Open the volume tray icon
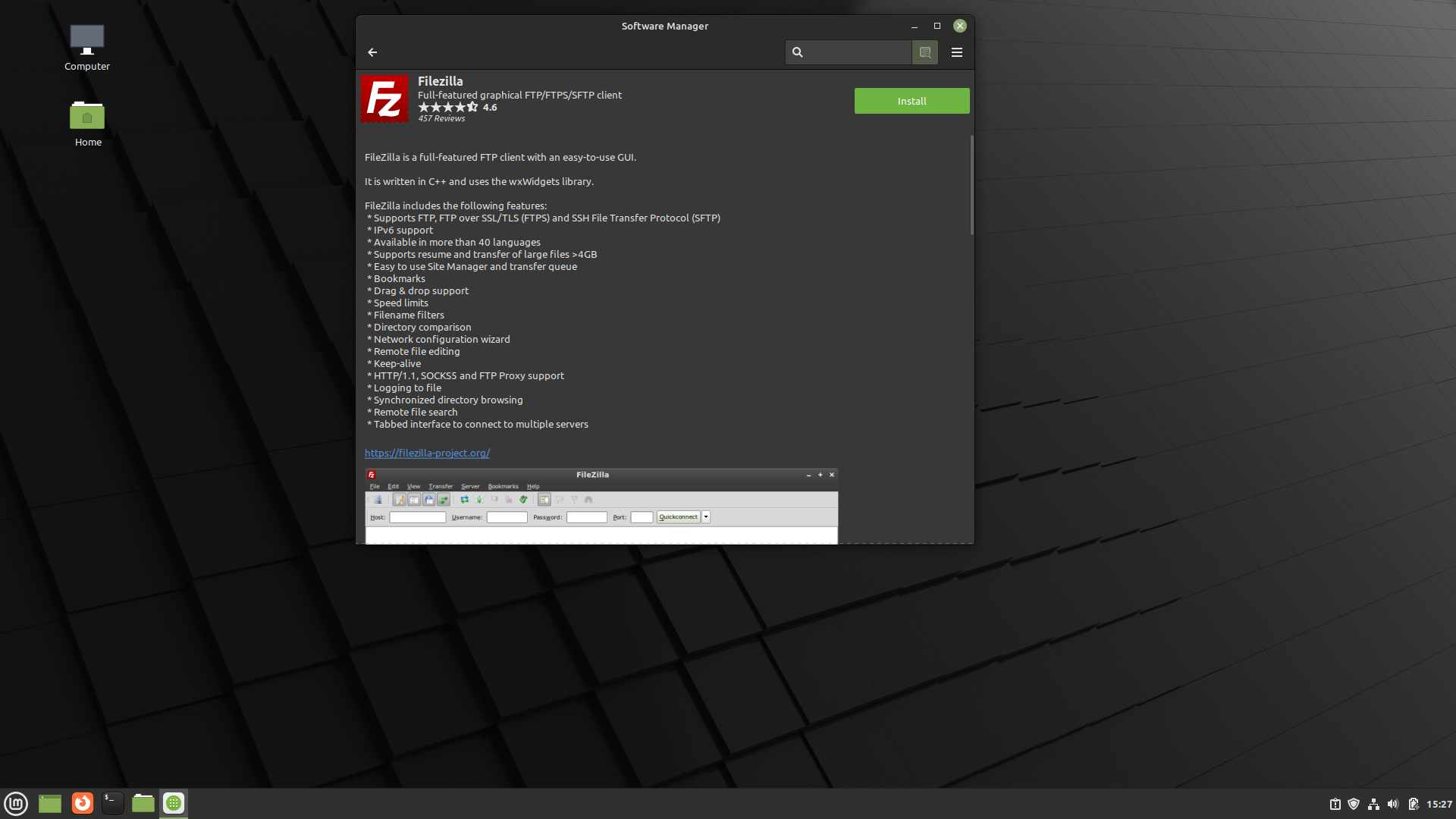 (1393, 804)
